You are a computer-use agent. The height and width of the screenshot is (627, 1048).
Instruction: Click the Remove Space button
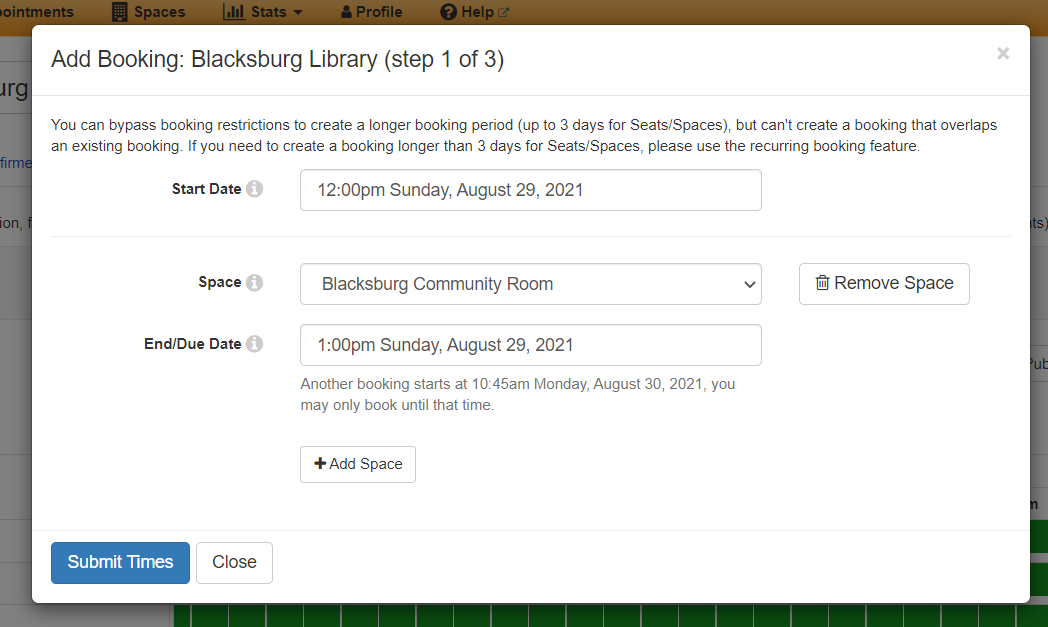[x=884, y=284]
